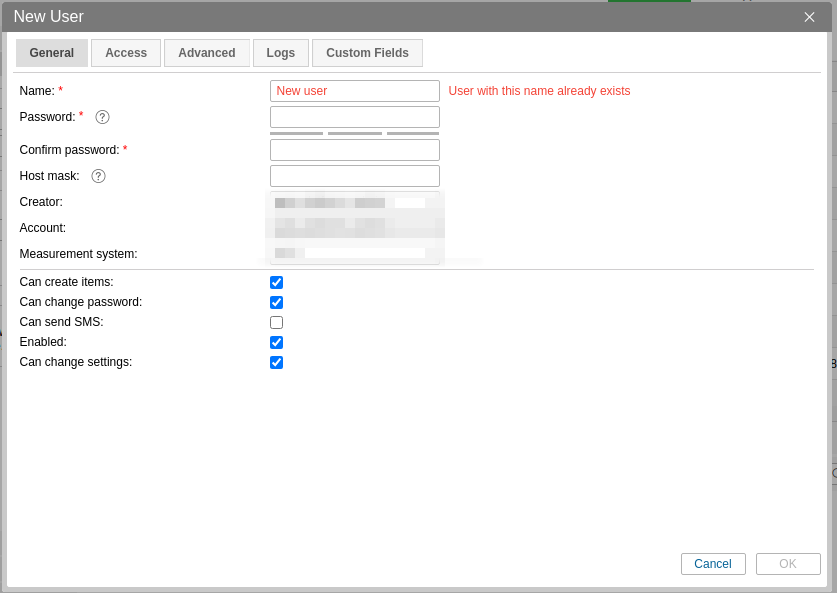
Task: Open the Creator dropdown
Action: pyautogui.click(x=354, y=202)
